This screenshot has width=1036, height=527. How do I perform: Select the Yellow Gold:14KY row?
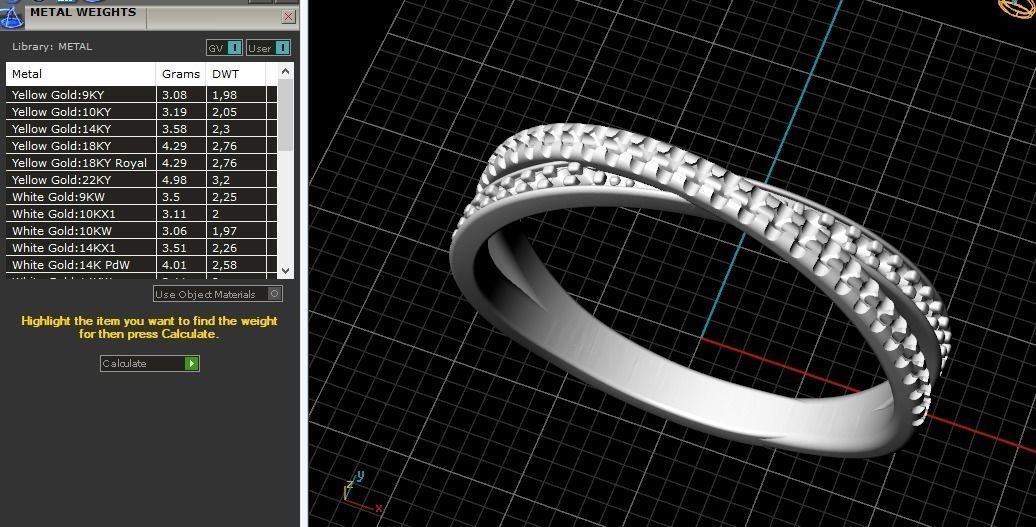141,129
